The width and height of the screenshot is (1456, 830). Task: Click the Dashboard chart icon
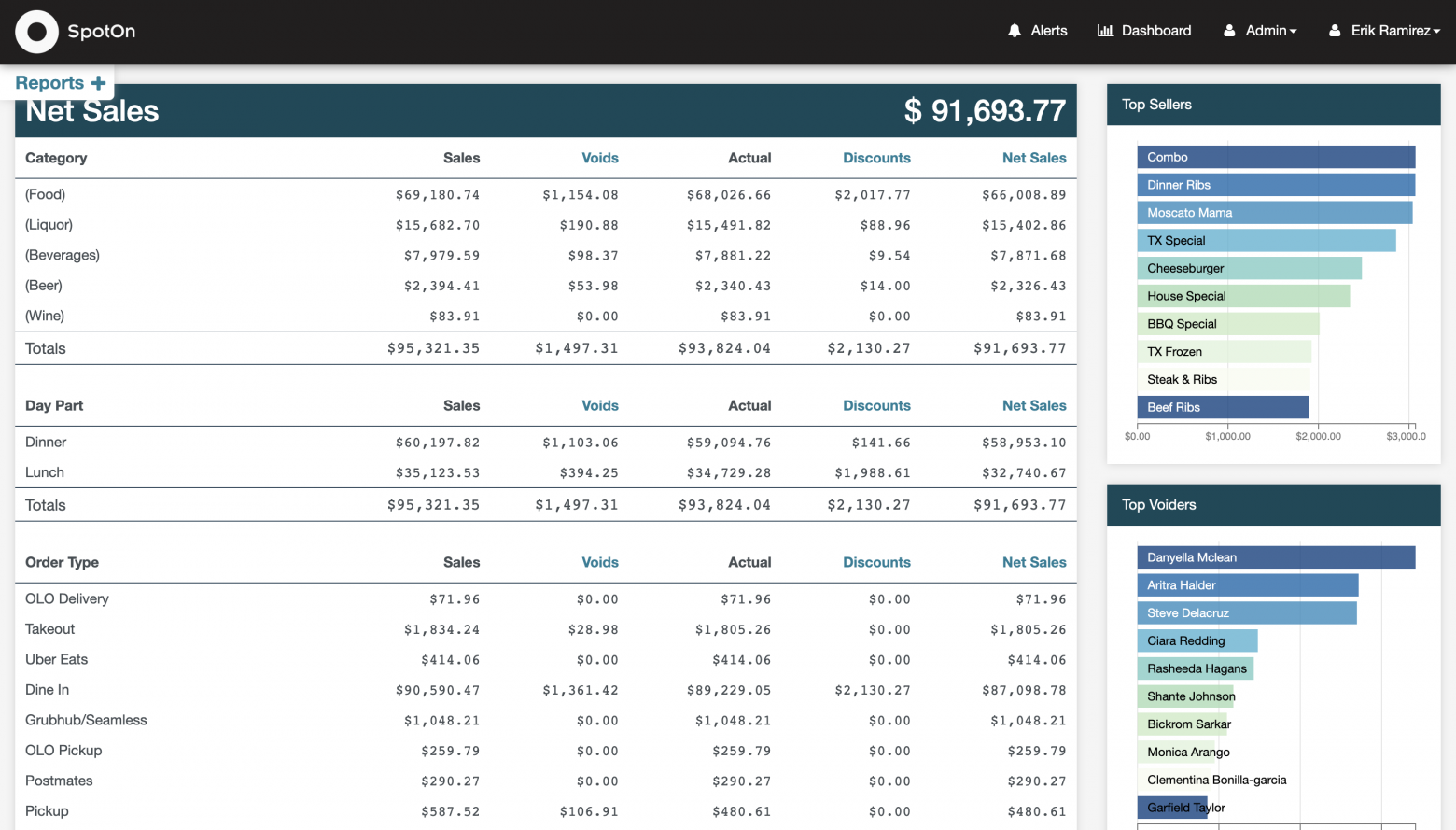[x=1105, y=31]
